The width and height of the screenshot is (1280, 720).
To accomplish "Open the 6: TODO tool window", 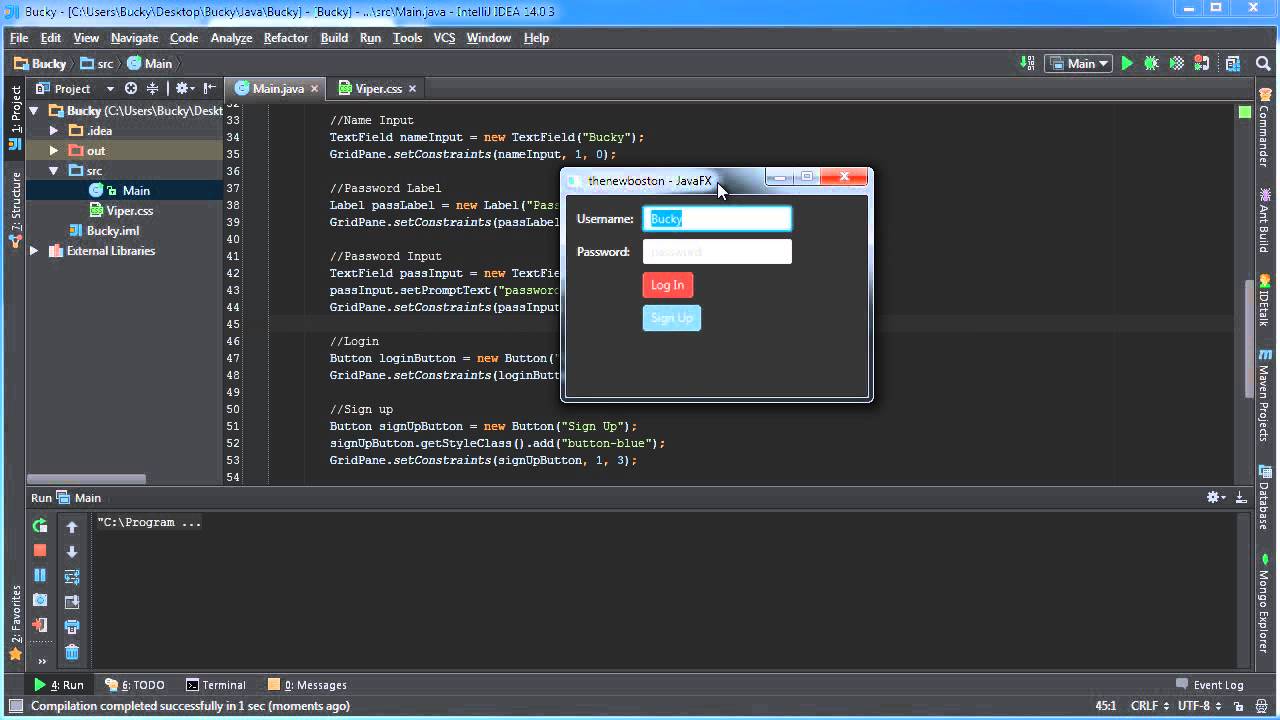I will point(134,685).
